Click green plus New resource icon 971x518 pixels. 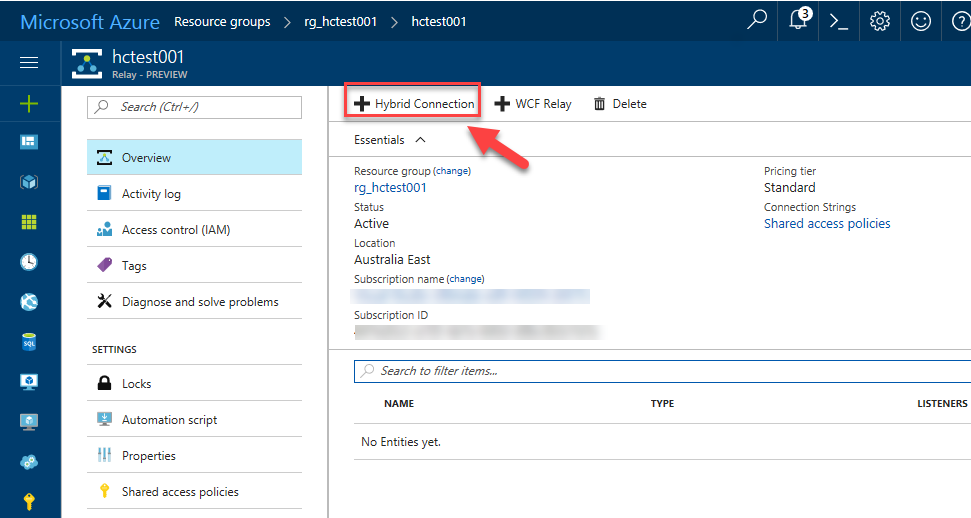click(29, 103)
